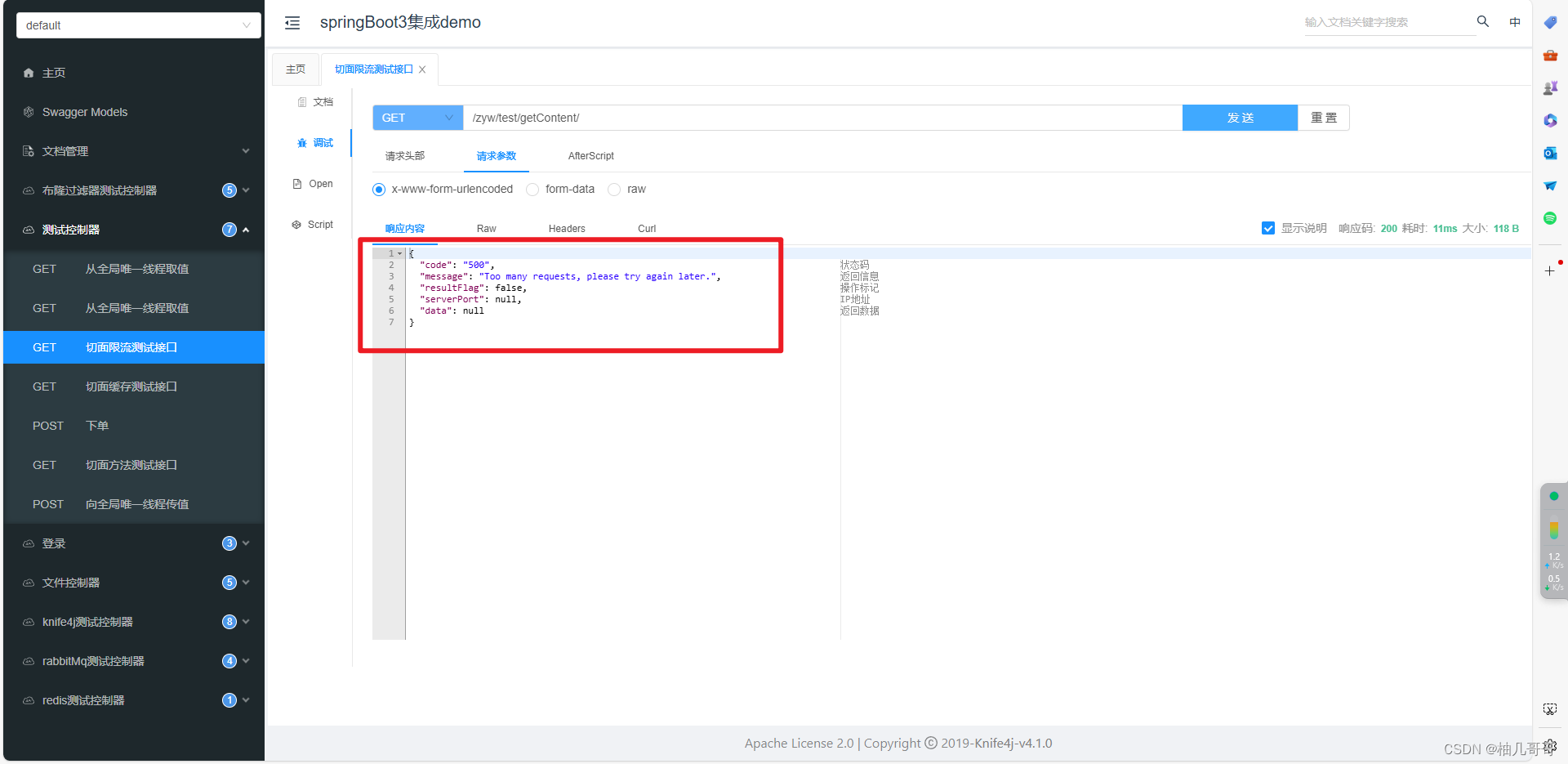Toggle the 显示说明 checkbox

click(x=1268, y=228)
